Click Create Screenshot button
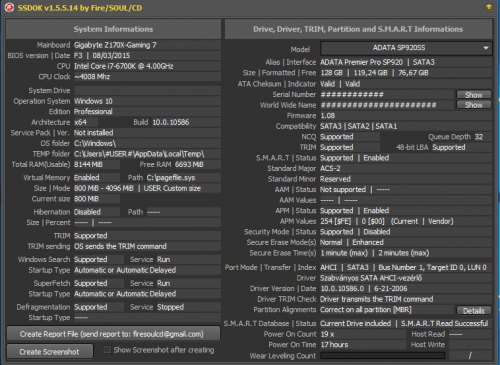 click(49, 352)
